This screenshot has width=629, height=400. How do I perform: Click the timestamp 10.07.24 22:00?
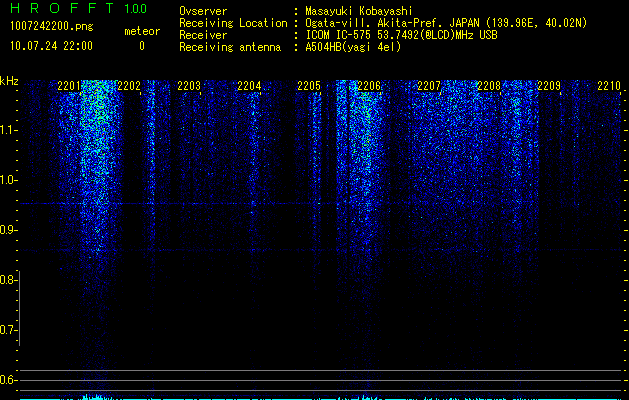pos(51,46)
